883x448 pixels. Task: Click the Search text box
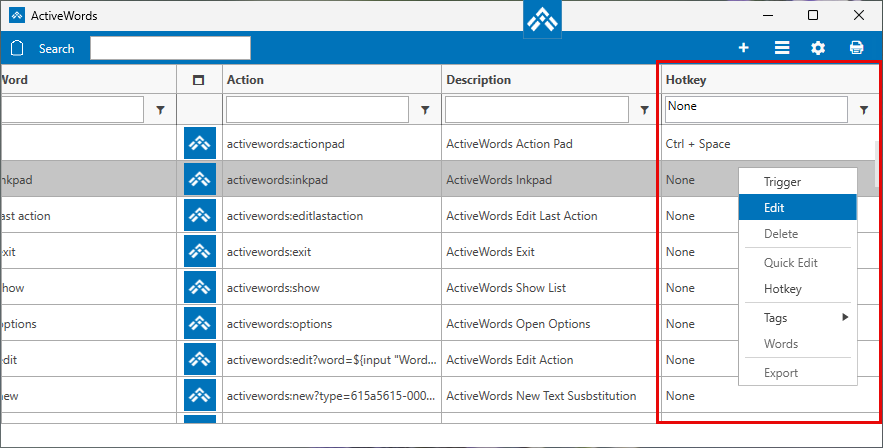click(x=170, y=48)
